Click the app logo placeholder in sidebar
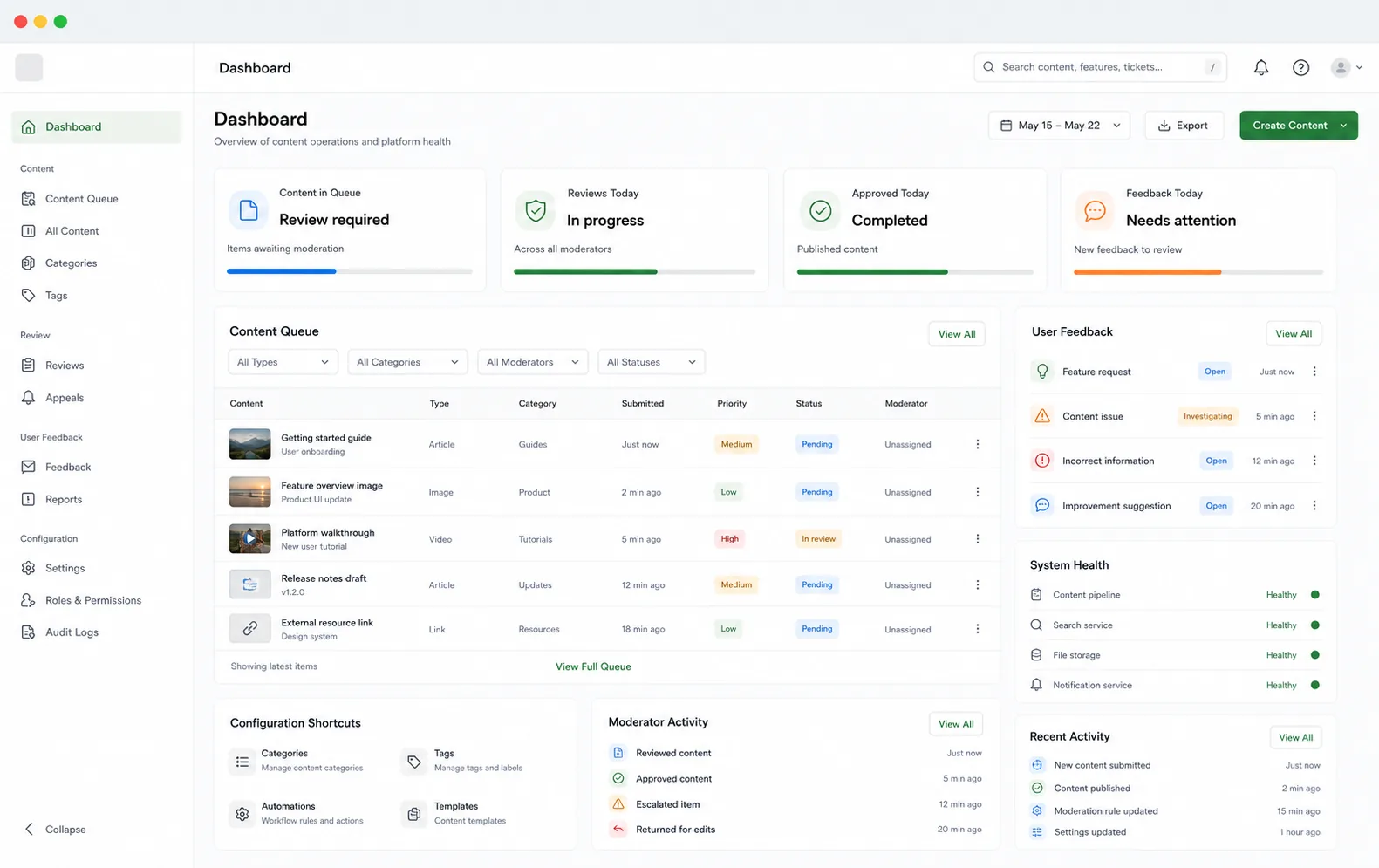 click(x=29, y=67)
